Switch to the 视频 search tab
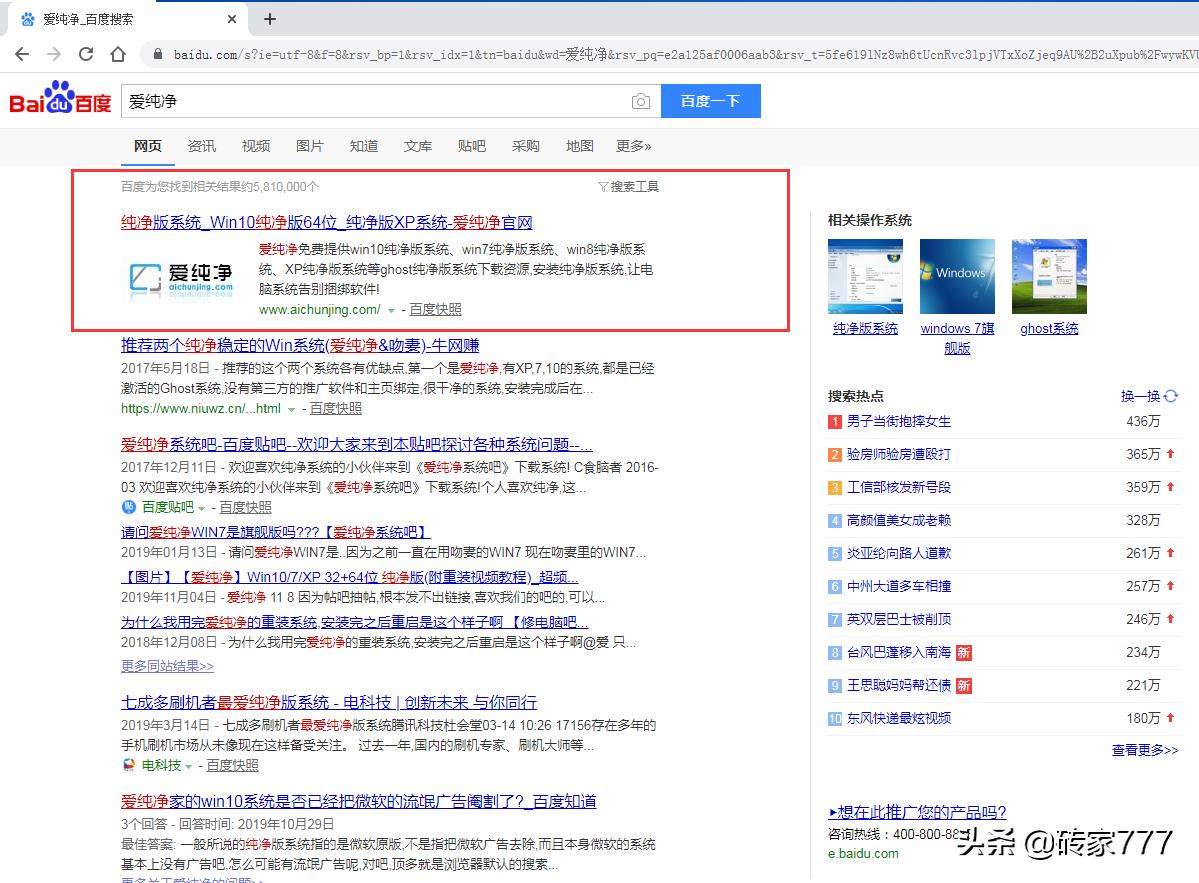1199x883 pixels. click(x=256, y=145)
